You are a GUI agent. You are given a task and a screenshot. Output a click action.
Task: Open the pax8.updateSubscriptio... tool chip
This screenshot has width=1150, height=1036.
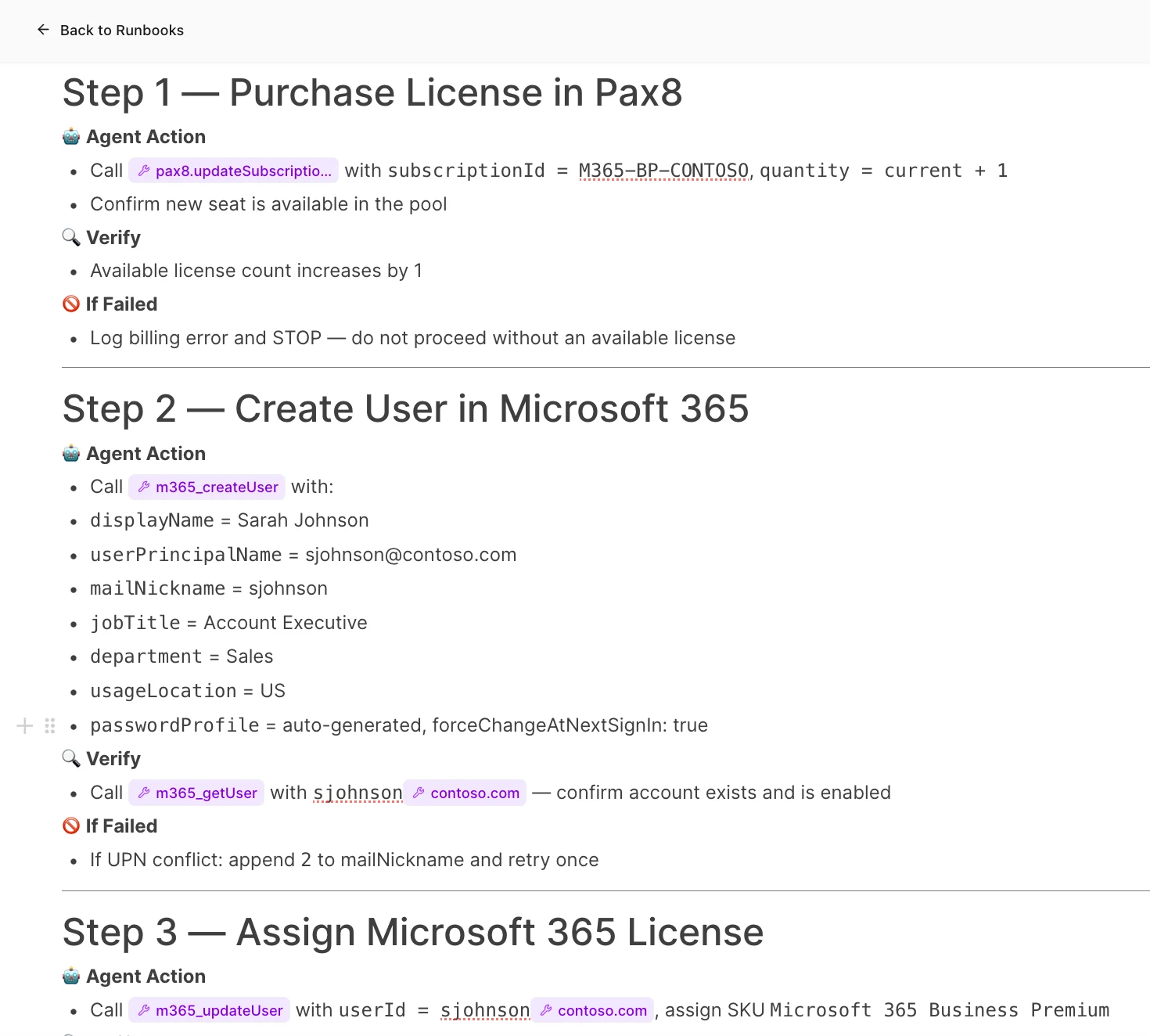[x=234, y=171]
